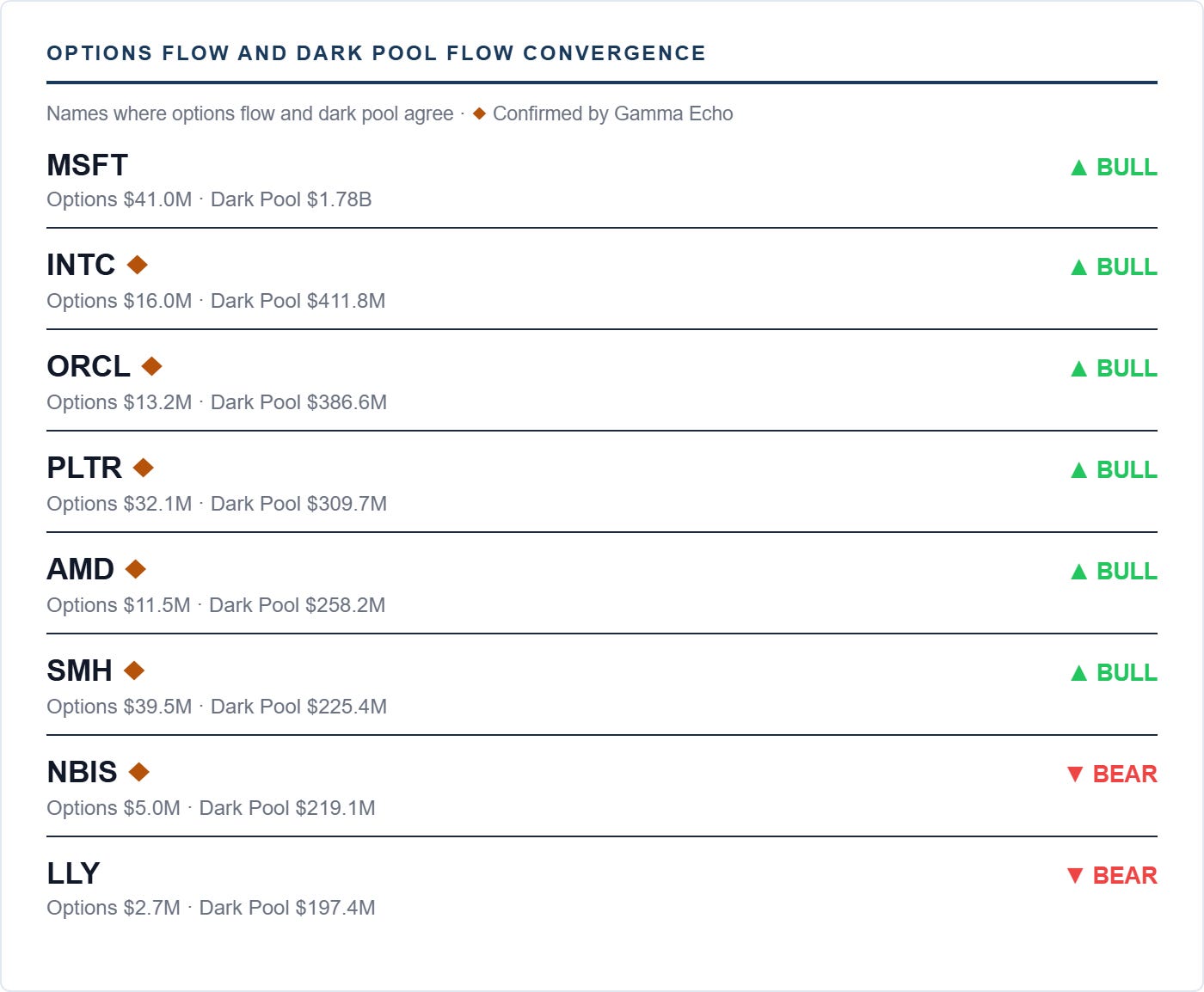Click the BEAR label on the LLY row
1204x992 pixels.
click(x=1125, y=876)
